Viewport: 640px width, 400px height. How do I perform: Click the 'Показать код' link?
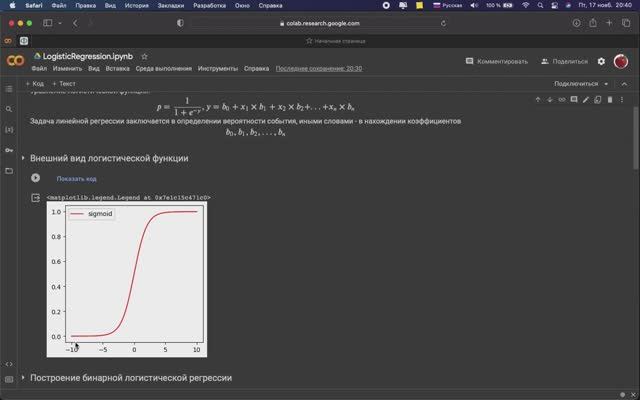[76, 179]
